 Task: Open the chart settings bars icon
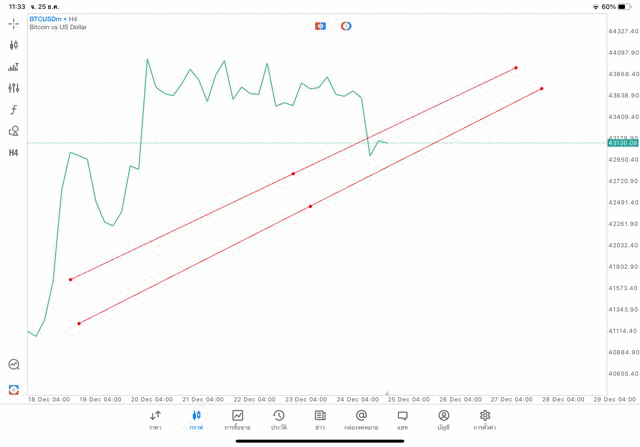click(14, 67)
